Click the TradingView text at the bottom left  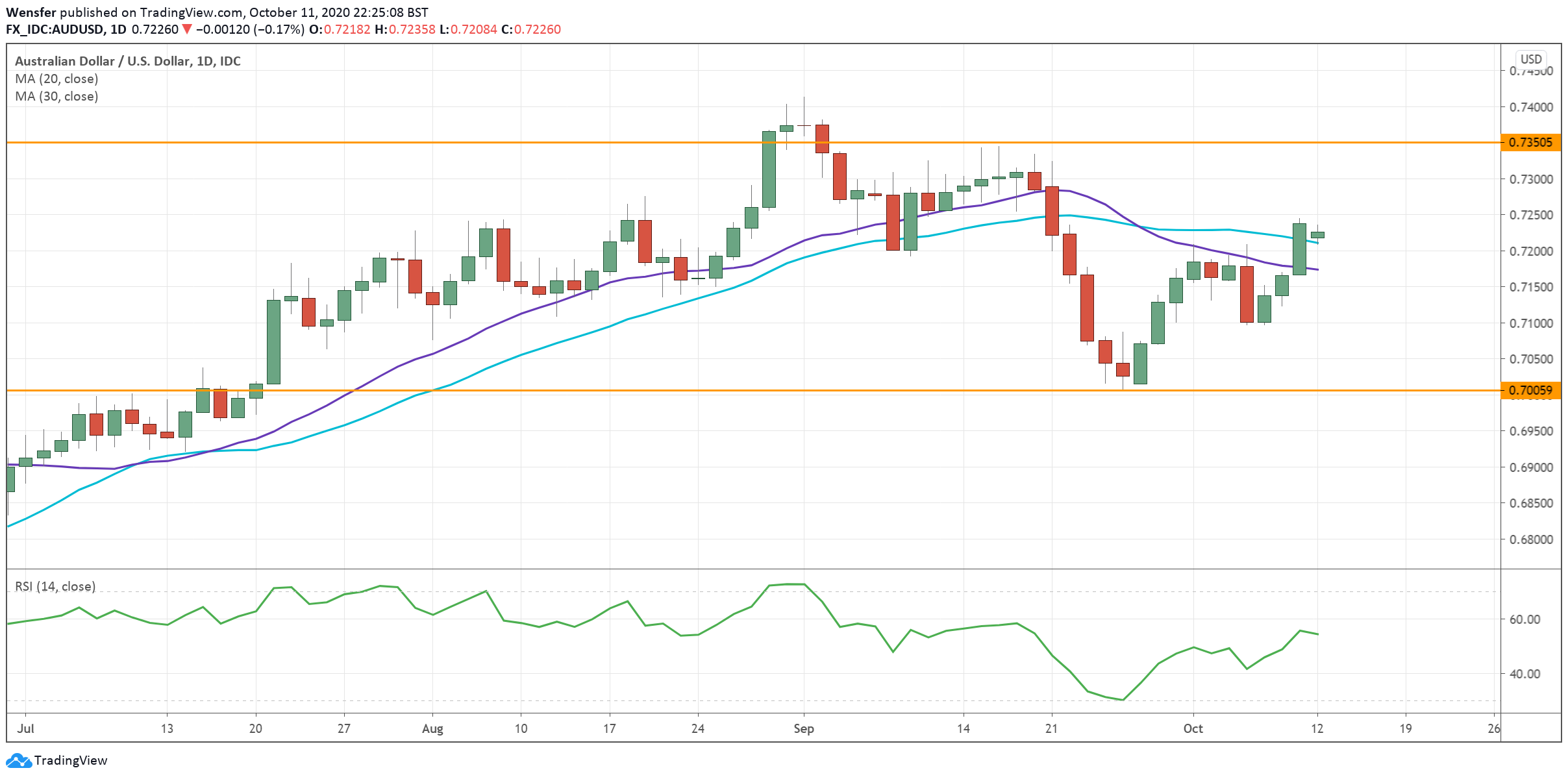(71, 760)
